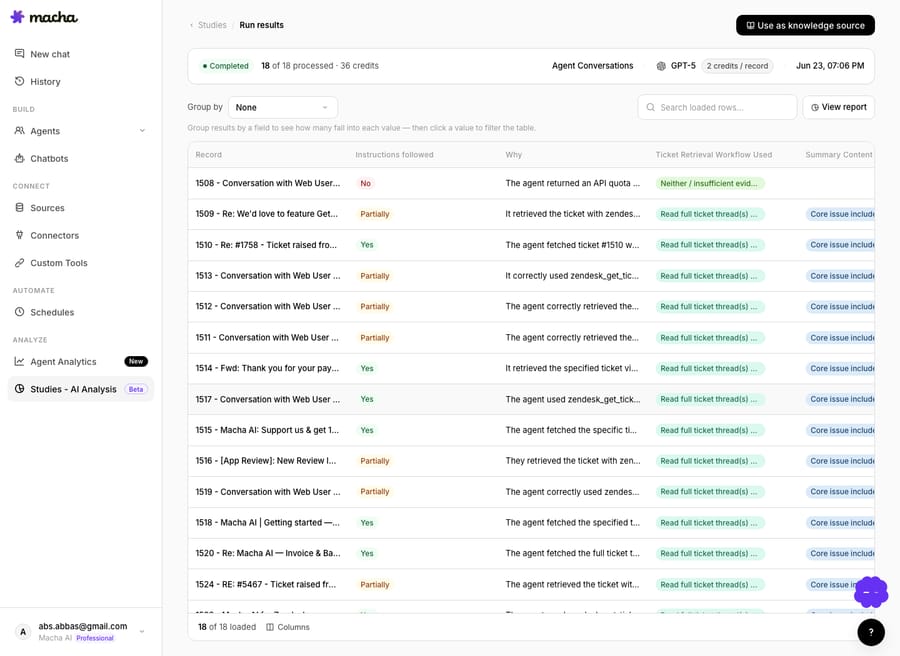Click the Record column header
The height and width of the screenshot is (656, 900).
pyautogui.click(x=208, y=155)
